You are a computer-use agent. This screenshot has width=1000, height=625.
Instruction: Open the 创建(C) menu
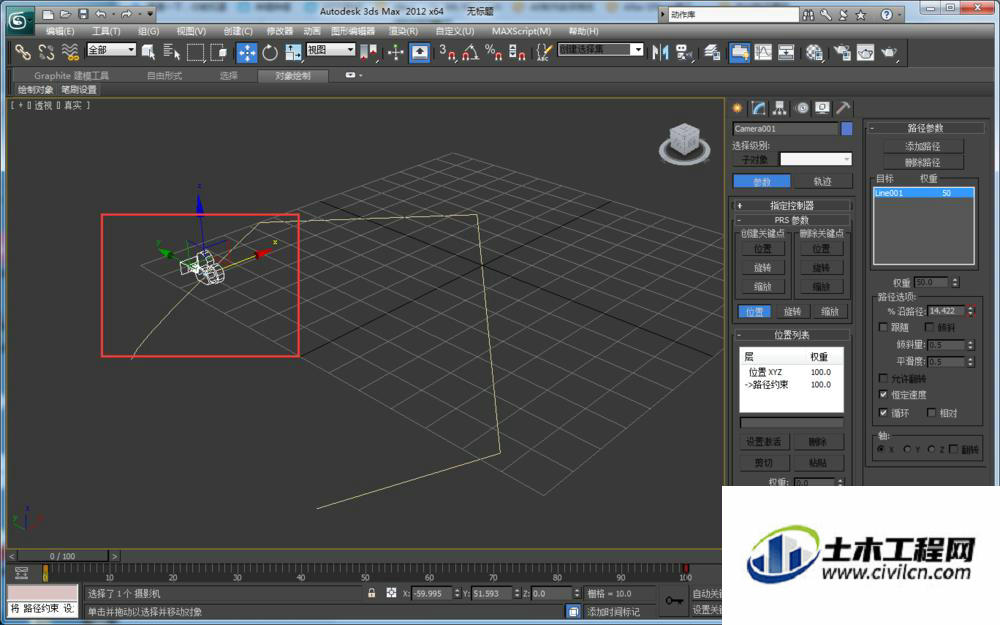pyautogui.click(x=237, y=31)
